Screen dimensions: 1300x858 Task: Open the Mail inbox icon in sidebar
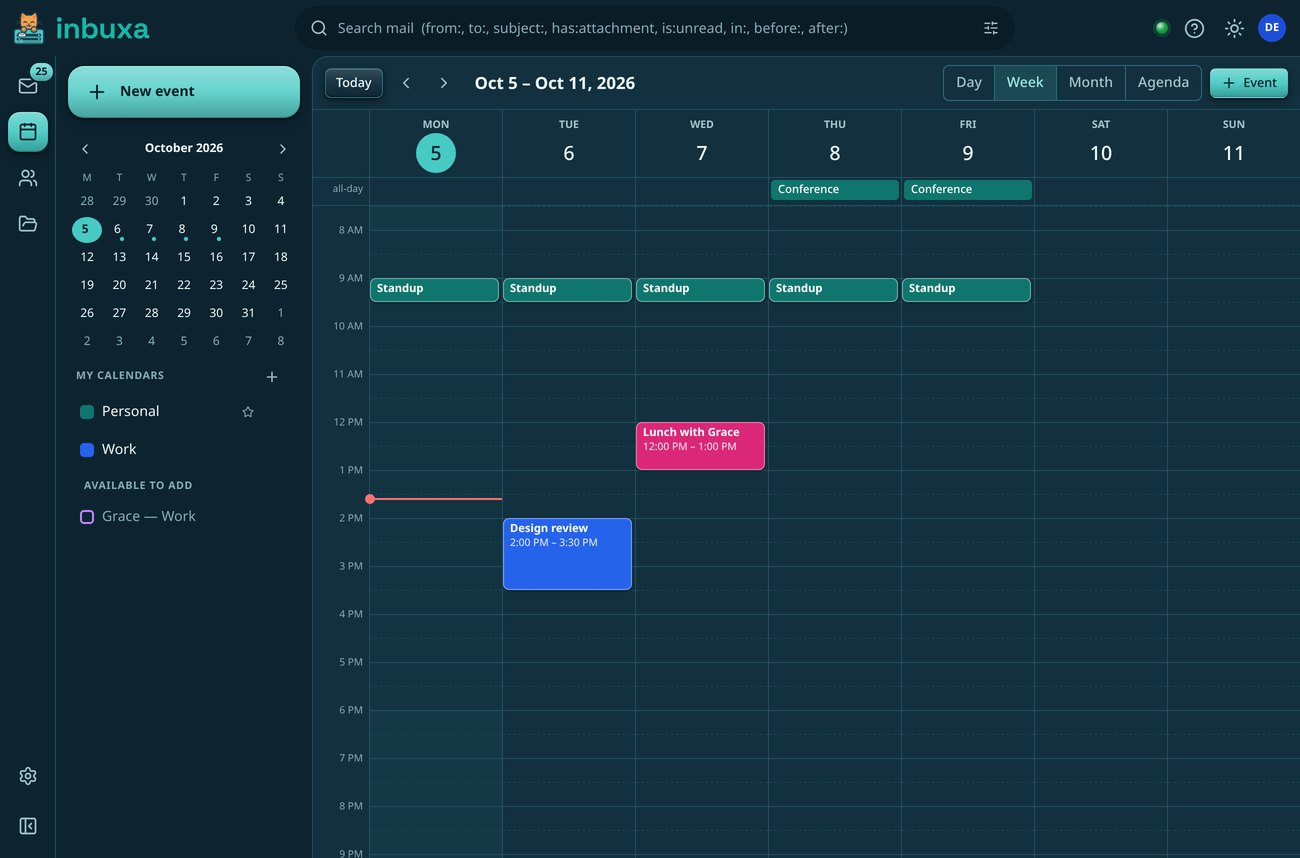point(28,86)
